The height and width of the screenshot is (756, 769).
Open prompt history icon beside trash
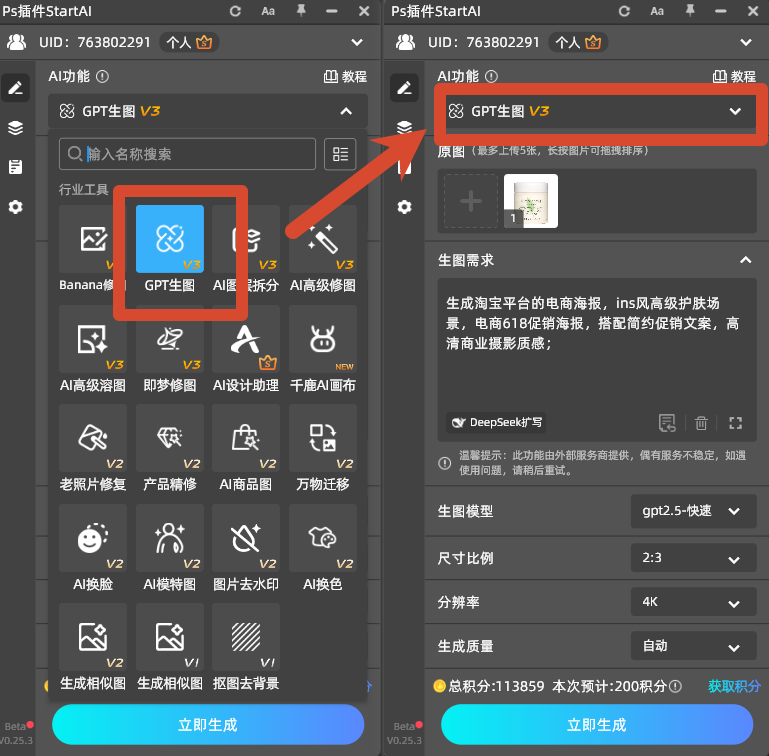(667, 422)
